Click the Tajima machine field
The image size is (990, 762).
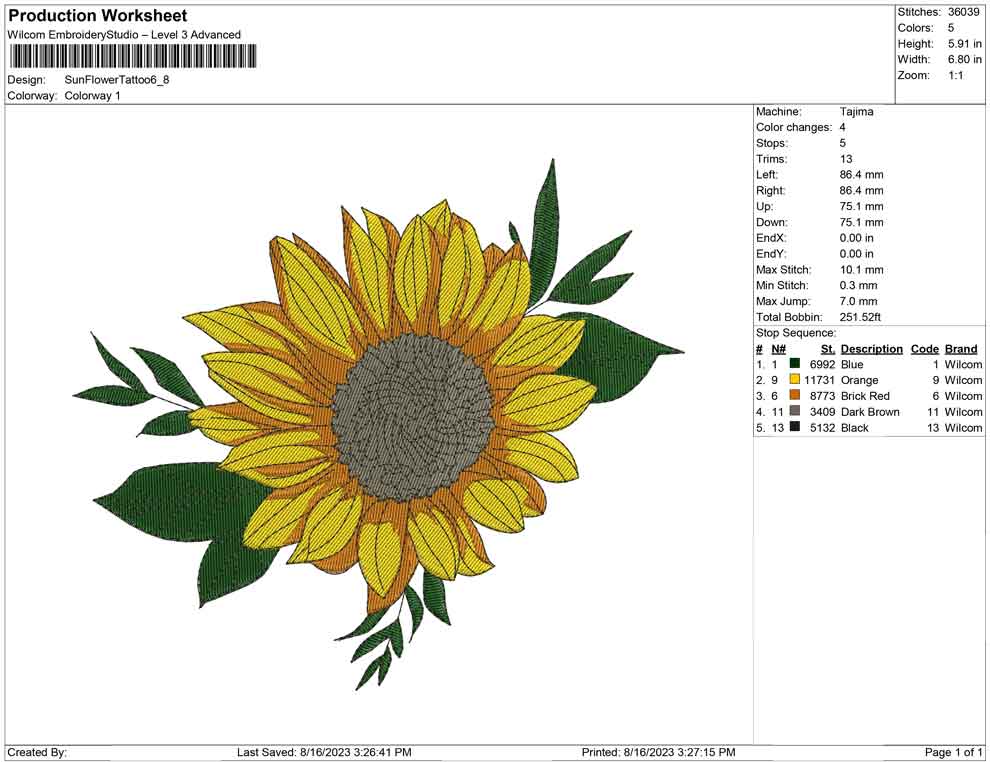pyautogui.click(x=855, y=112)
